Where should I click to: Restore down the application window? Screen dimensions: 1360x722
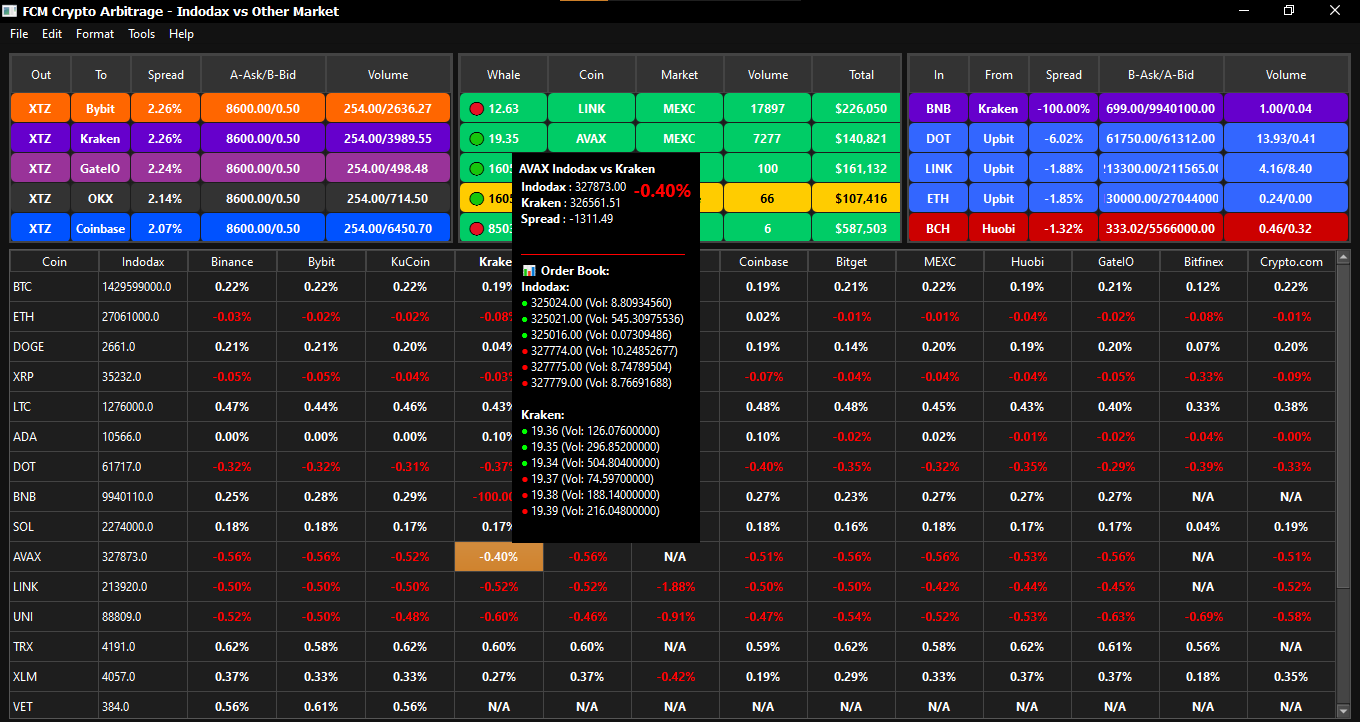pos(1289,11)
